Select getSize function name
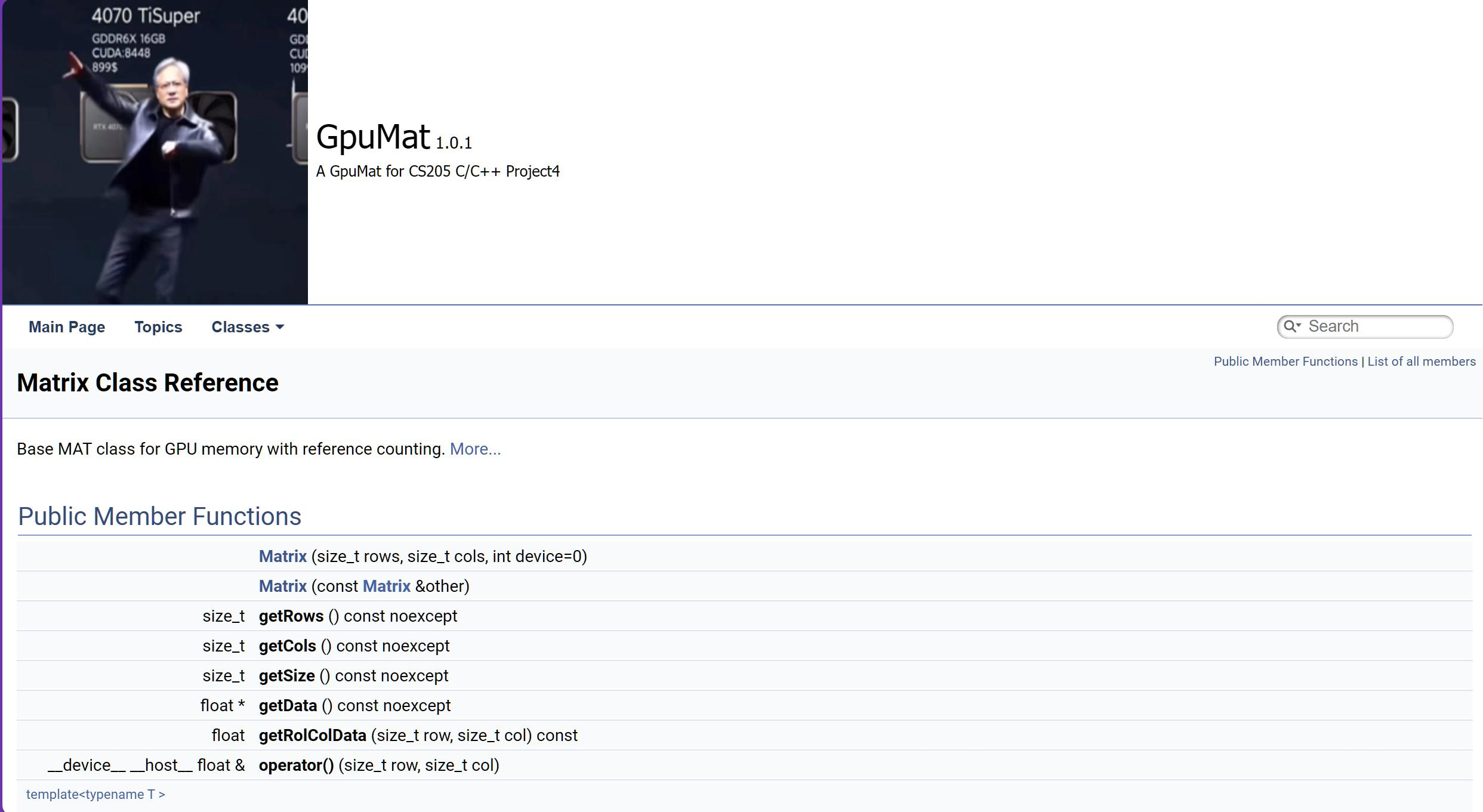 287,675
